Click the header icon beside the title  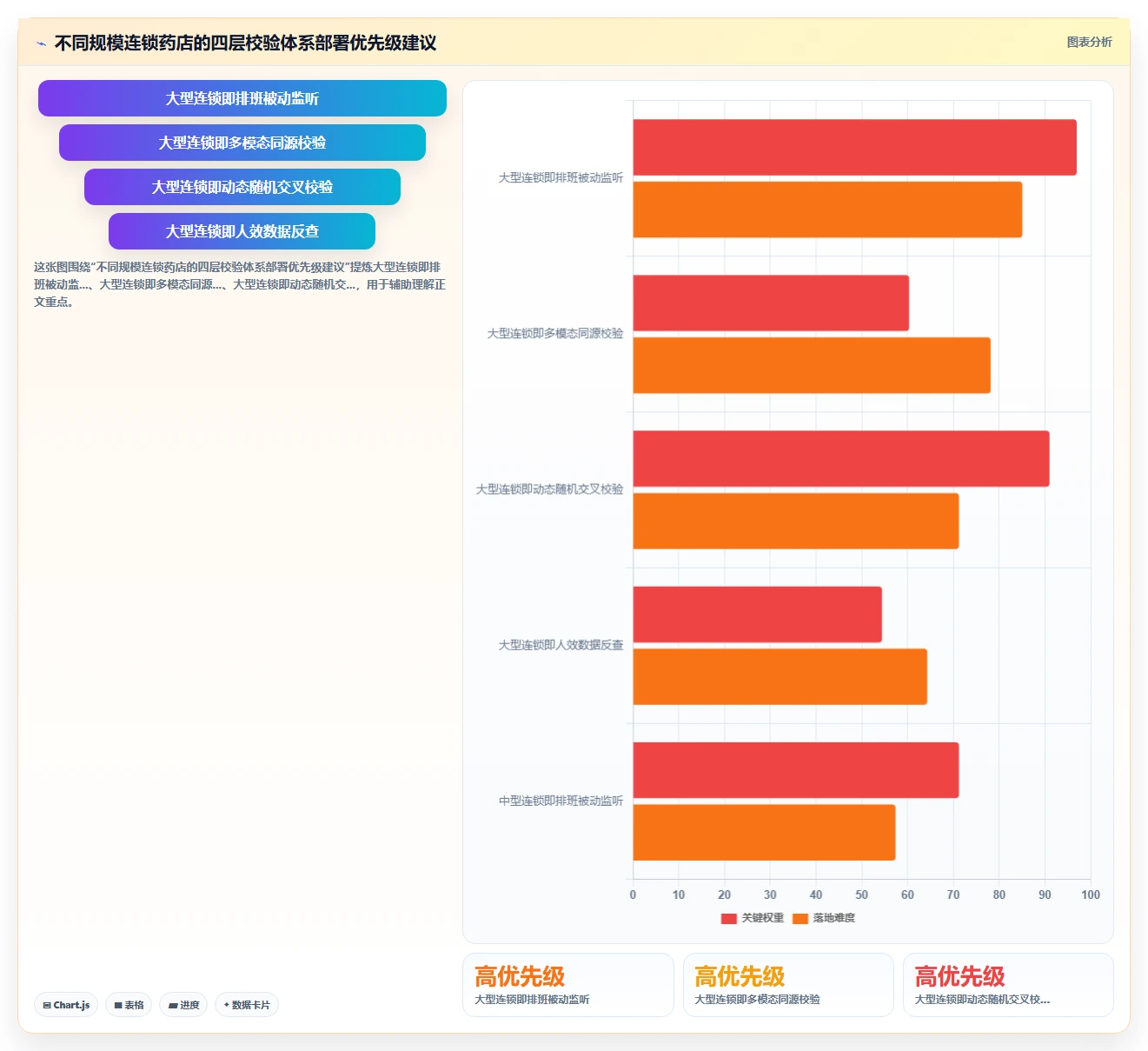point(41,43)
